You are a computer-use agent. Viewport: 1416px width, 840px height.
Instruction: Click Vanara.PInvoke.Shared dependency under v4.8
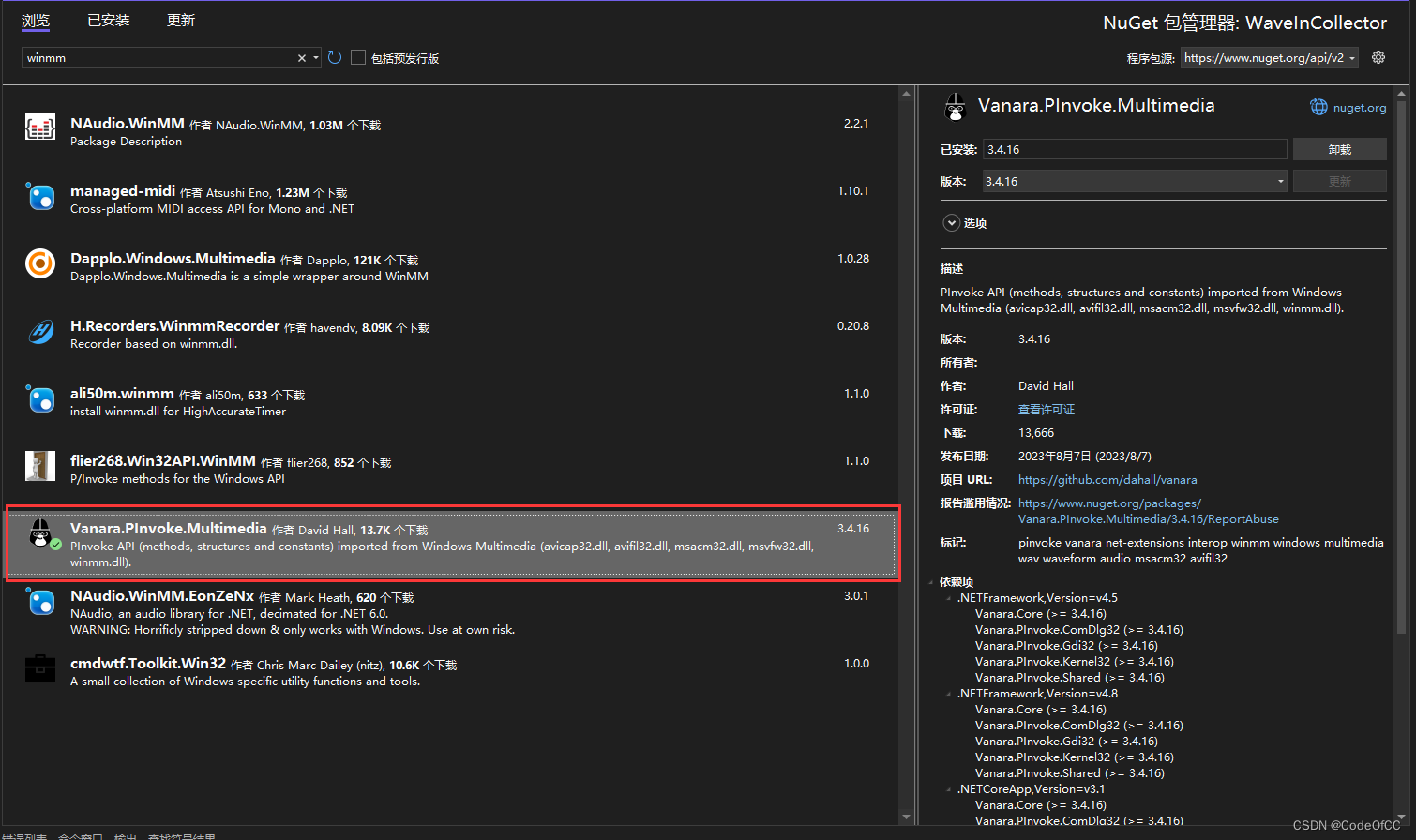pos(1069,773)
